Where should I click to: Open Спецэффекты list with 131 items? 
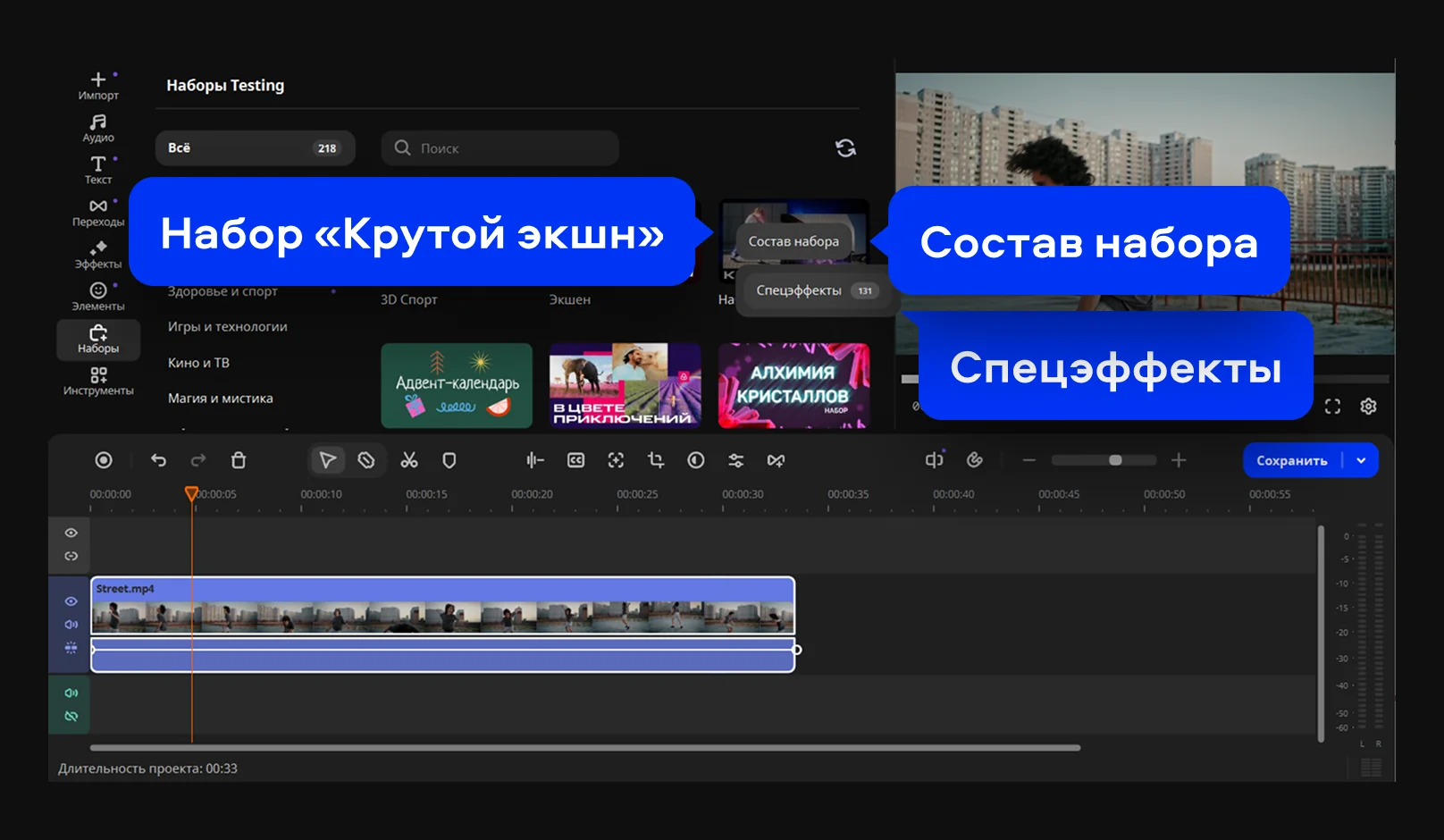coord(817,290)
